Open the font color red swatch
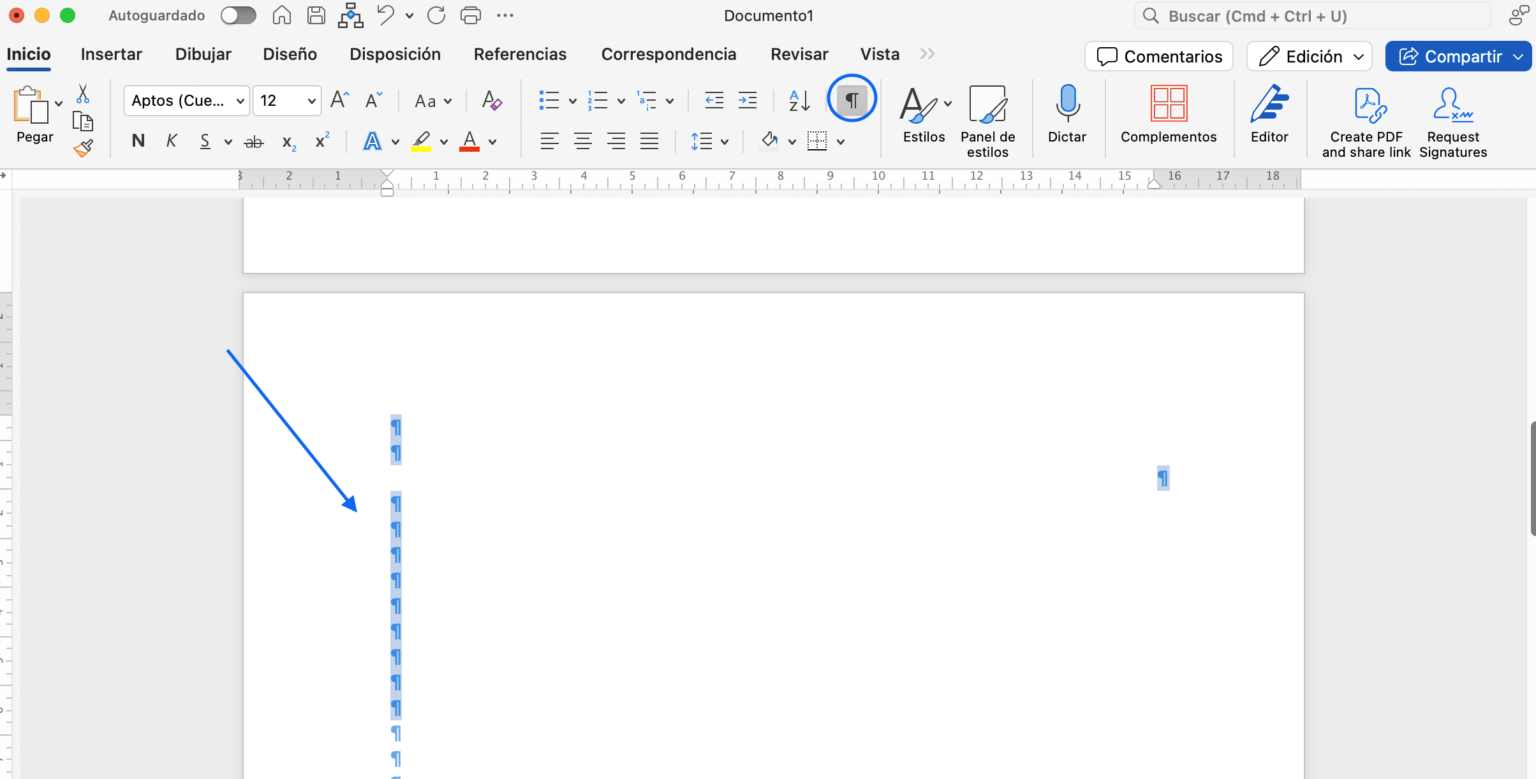Screen dimensions: 1536x779 470,140
